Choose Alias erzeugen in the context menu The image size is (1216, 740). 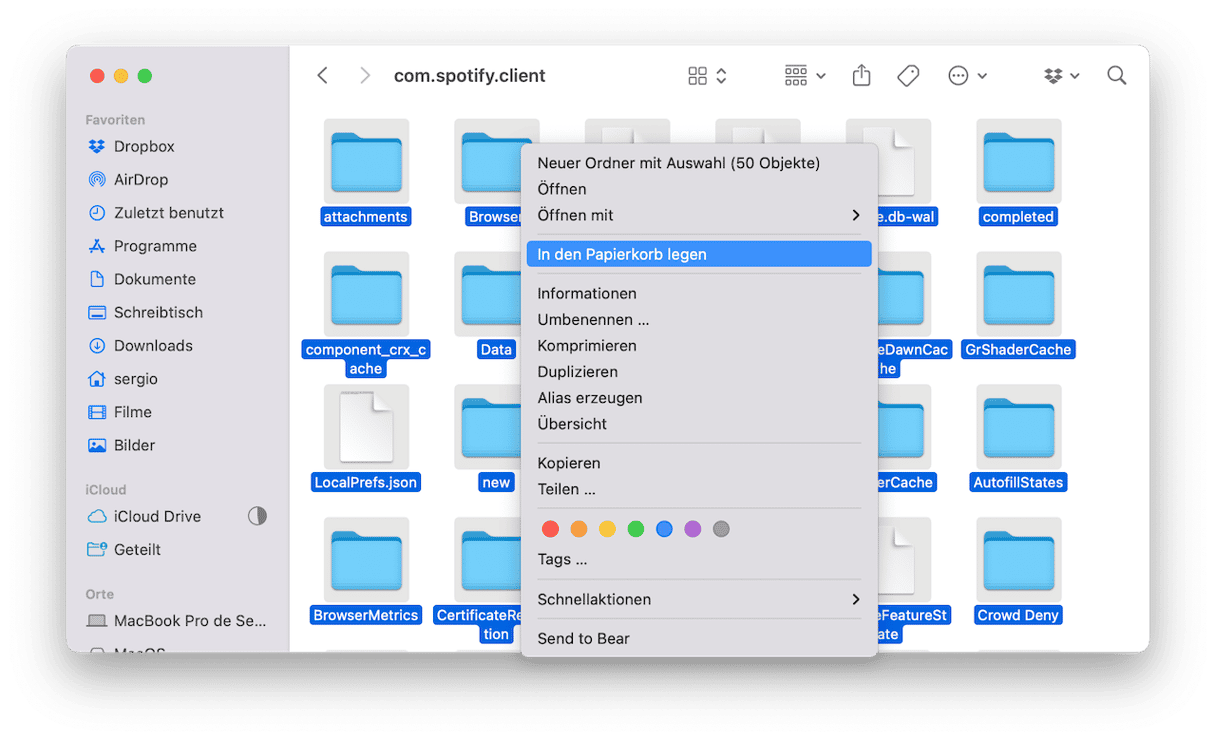tap(699, 397)
